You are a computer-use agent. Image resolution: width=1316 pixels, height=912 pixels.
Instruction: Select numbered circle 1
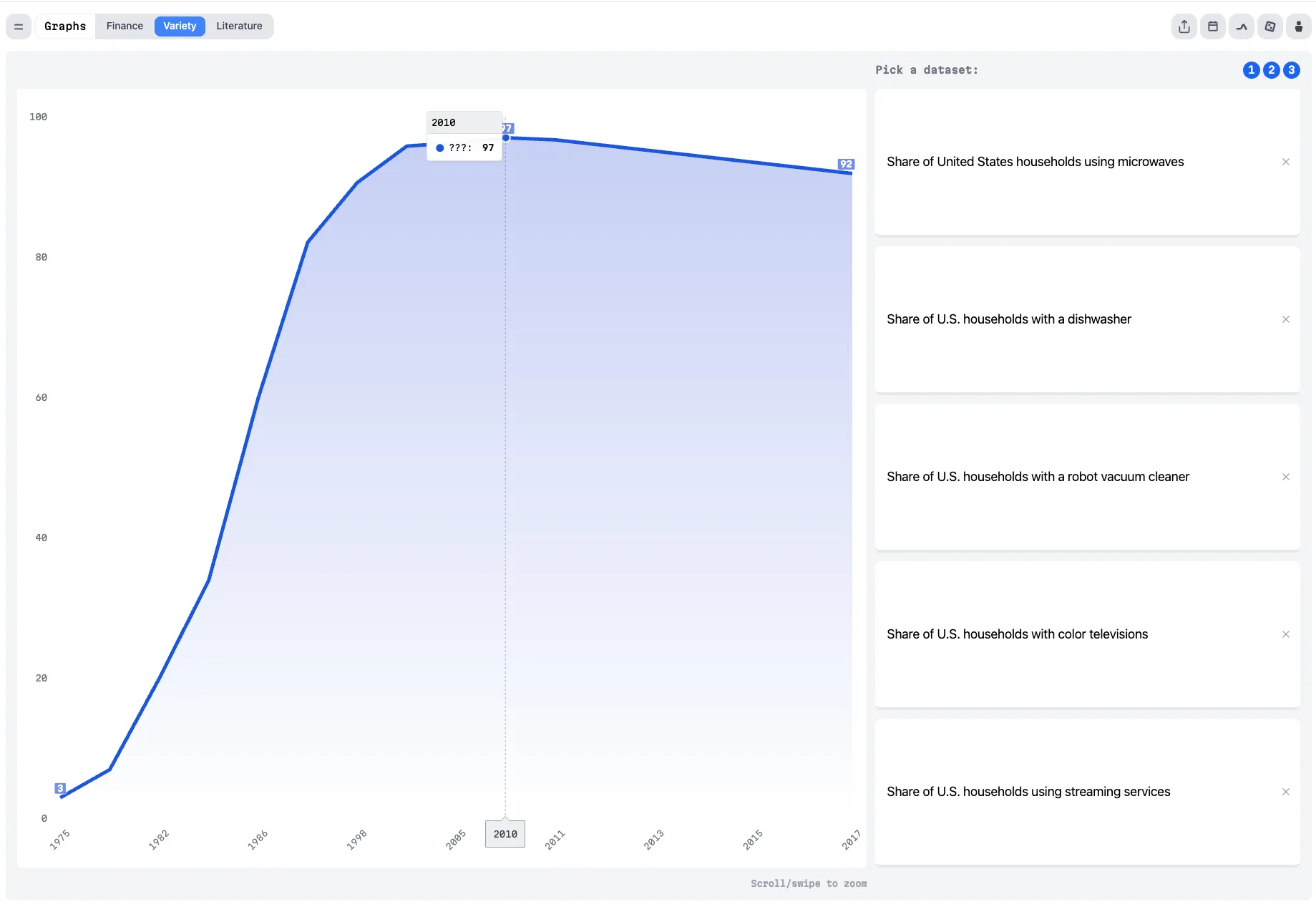pyautogui.click(x=1251, y=70)
